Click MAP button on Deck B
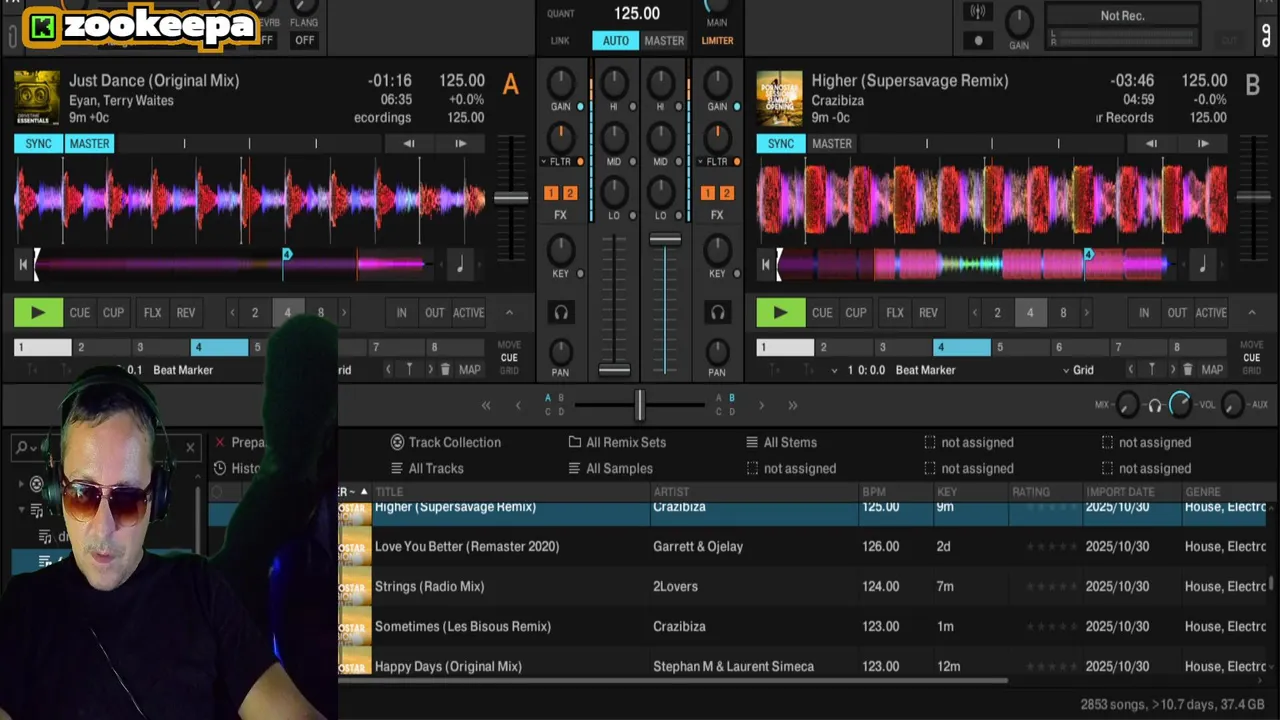This screenshot has height=720, width=1280. pos(1212,370)
